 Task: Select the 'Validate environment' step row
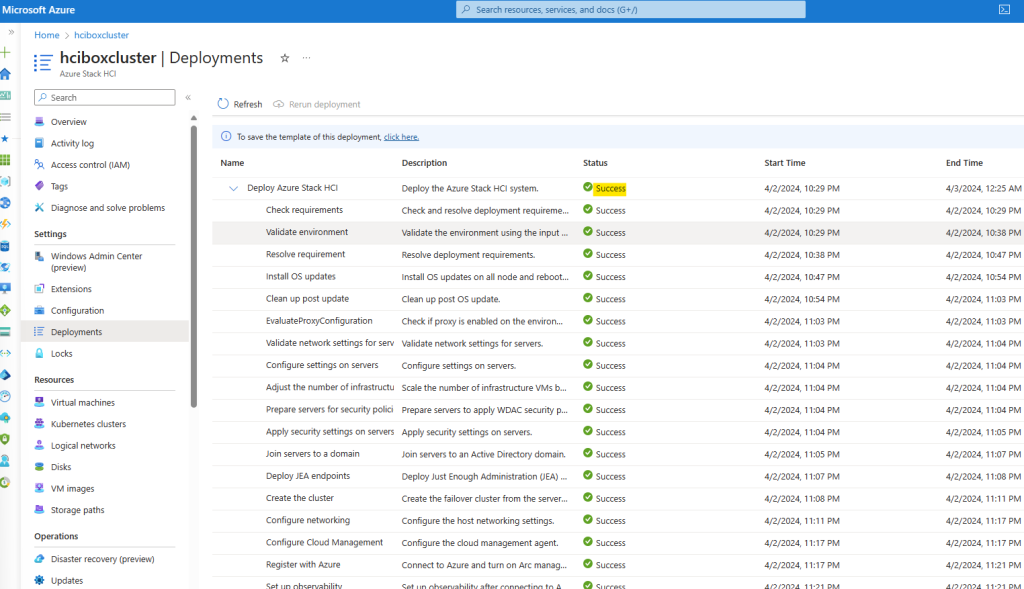click(x=618, y=232)
